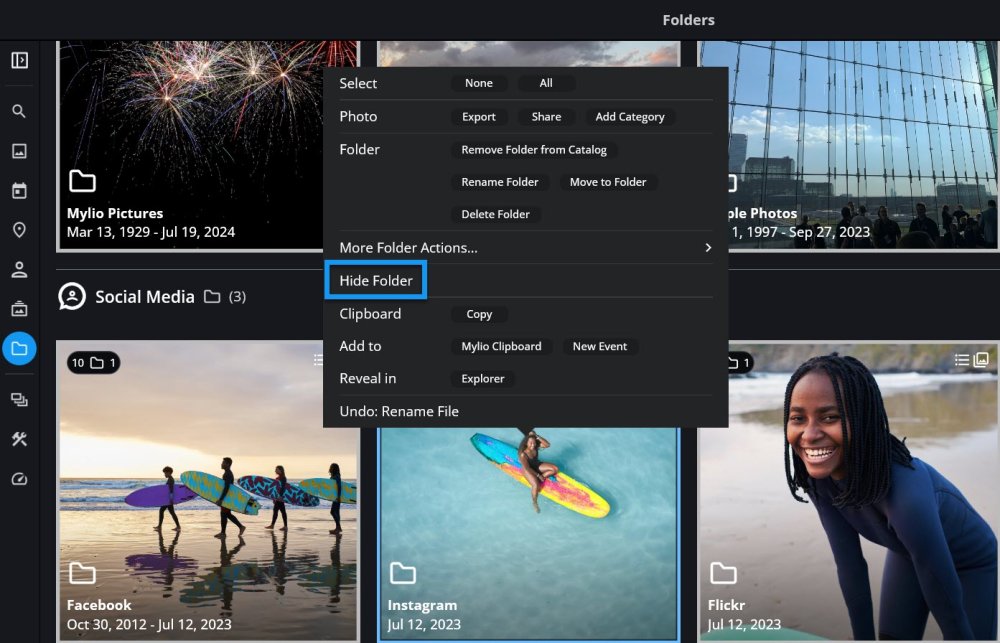Open the Dashboard gauge icon

coord(19,478)
